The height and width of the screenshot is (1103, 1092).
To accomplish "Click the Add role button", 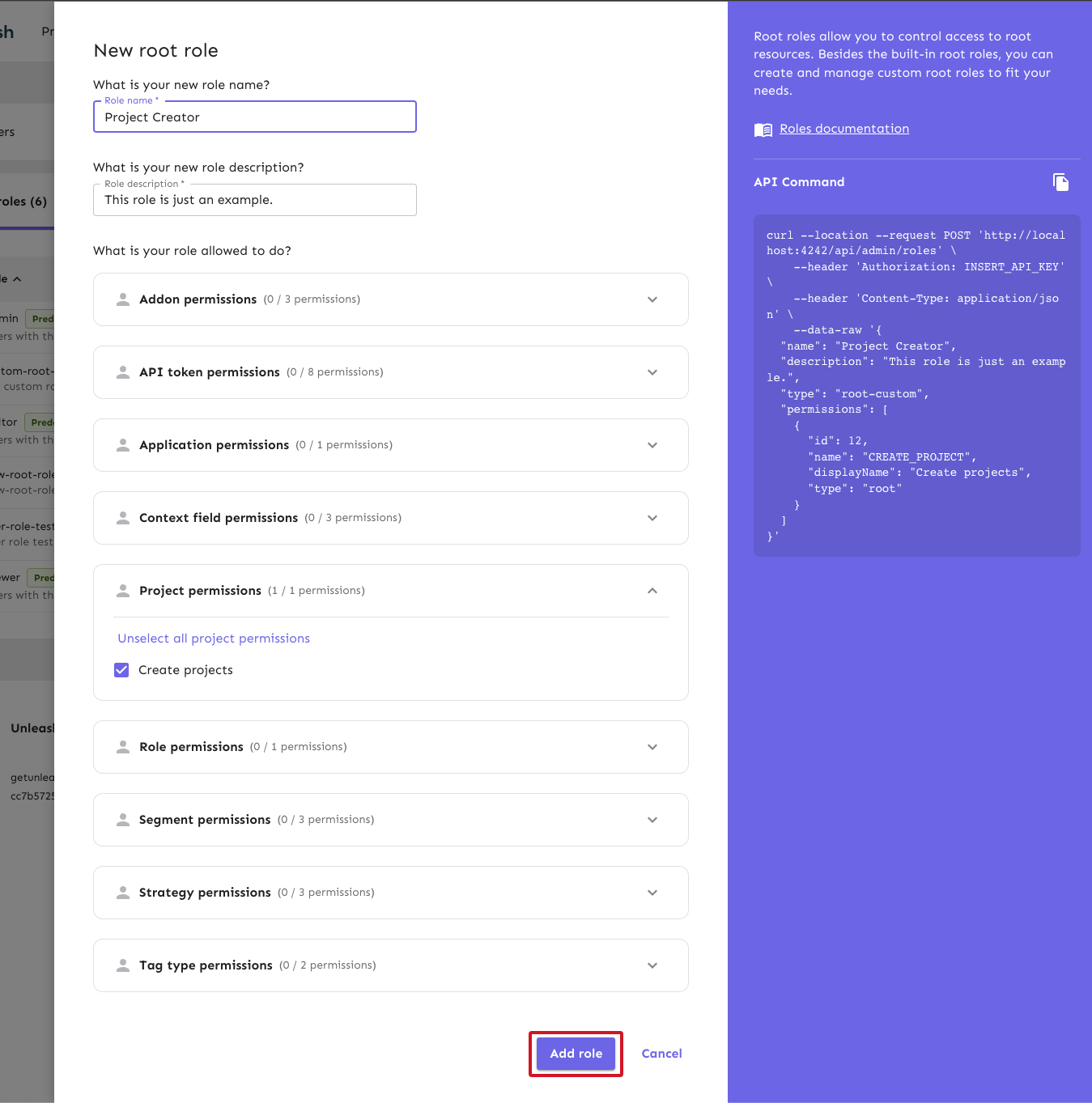I will coord(576,1053).
